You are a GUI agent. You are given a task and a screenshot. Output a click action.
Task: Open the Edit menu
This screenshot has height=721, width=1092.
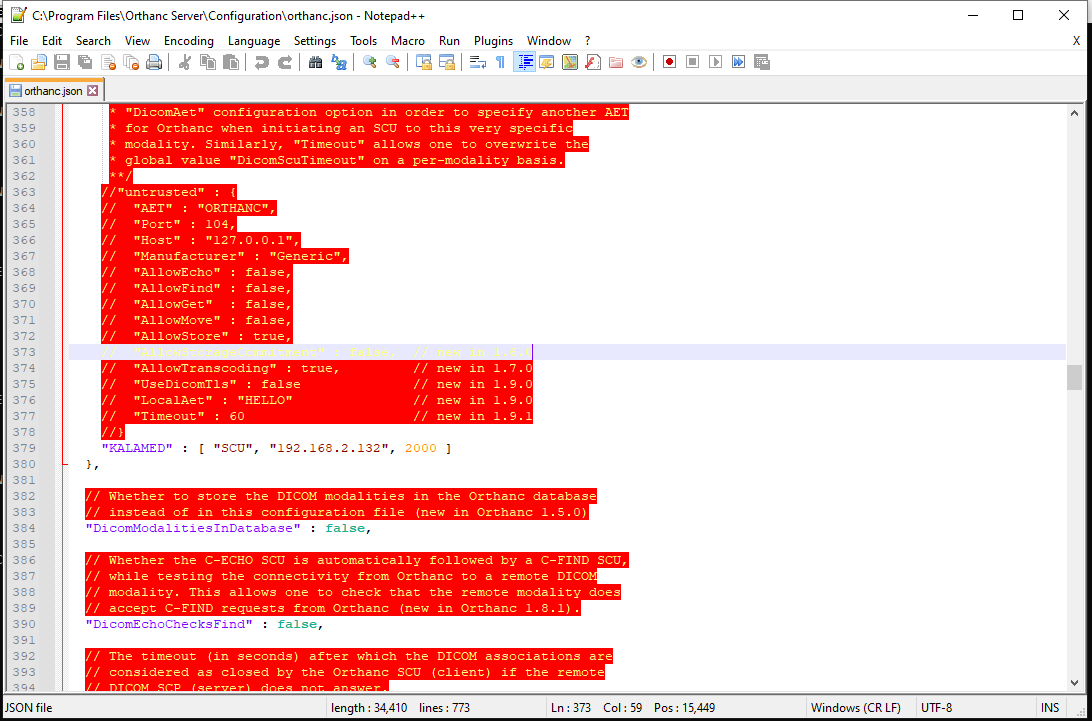point(52,40)
